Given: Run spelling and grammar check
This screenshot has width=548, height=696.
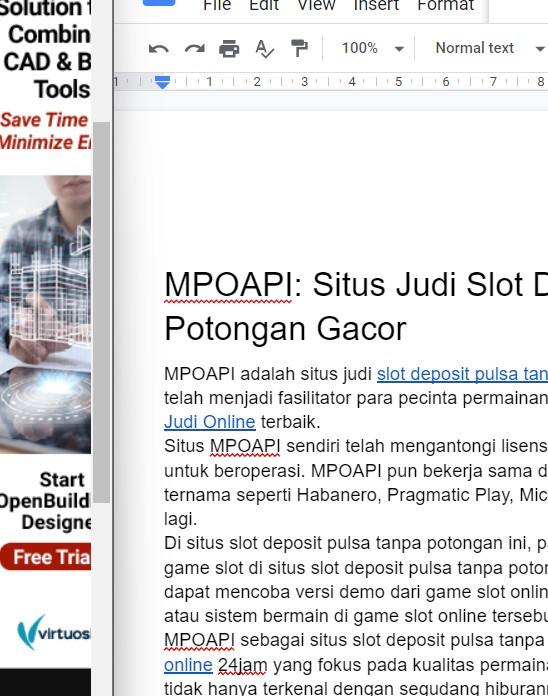Looking at the screenshot, I should tap(264, 48).
